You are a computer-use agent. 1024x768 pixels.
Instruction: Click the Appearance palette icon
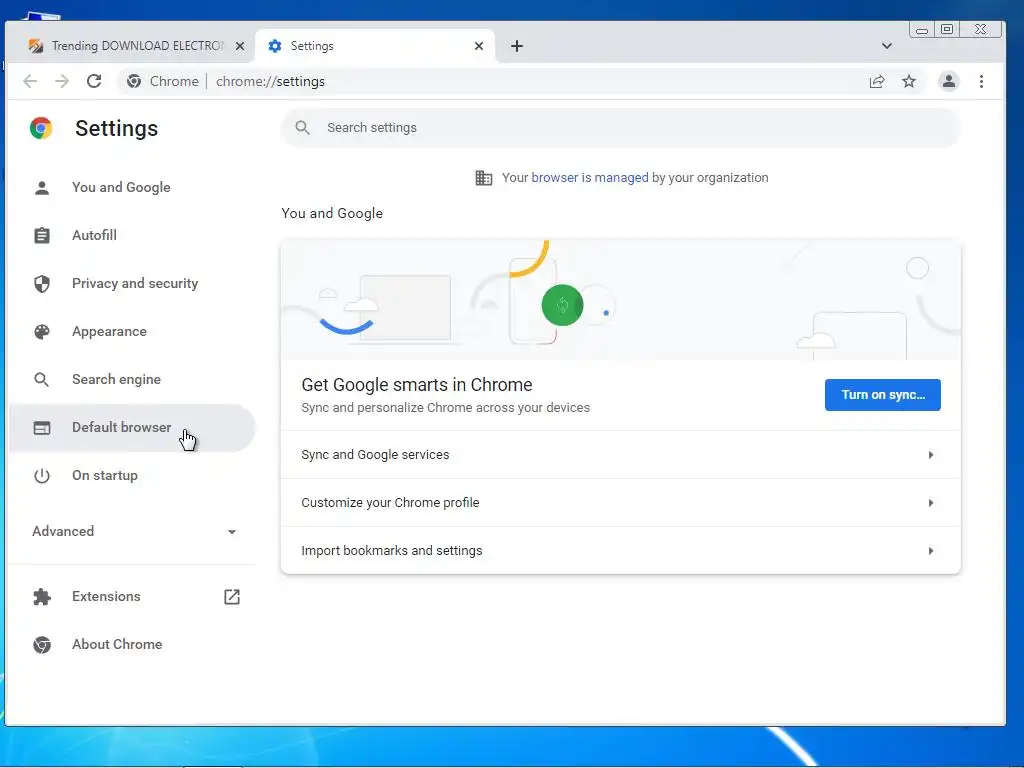[x=42, y=332]
